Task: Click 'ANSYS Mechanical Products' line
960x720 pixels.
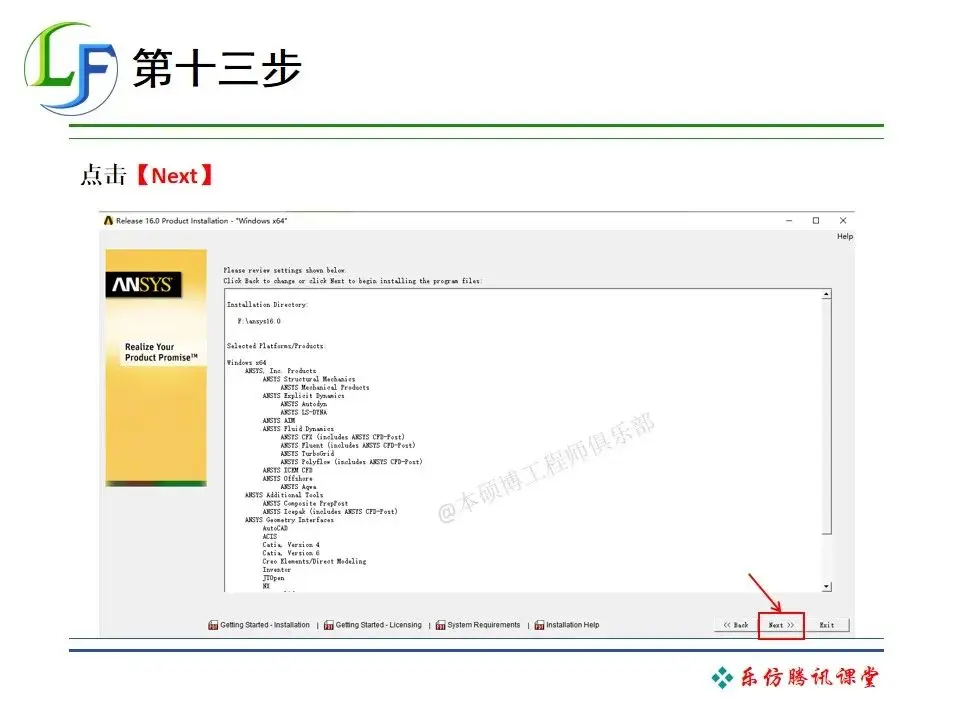Action: pyautogui.click(x=324, y=388)
